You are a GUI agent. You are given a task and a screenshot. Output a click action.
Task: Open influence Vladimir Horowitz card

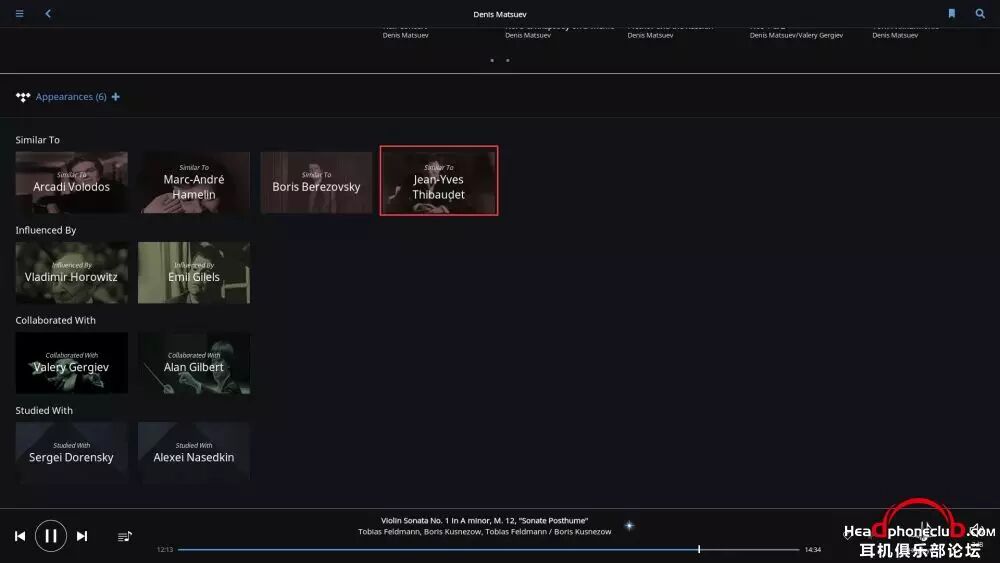[x=71, y=272]
